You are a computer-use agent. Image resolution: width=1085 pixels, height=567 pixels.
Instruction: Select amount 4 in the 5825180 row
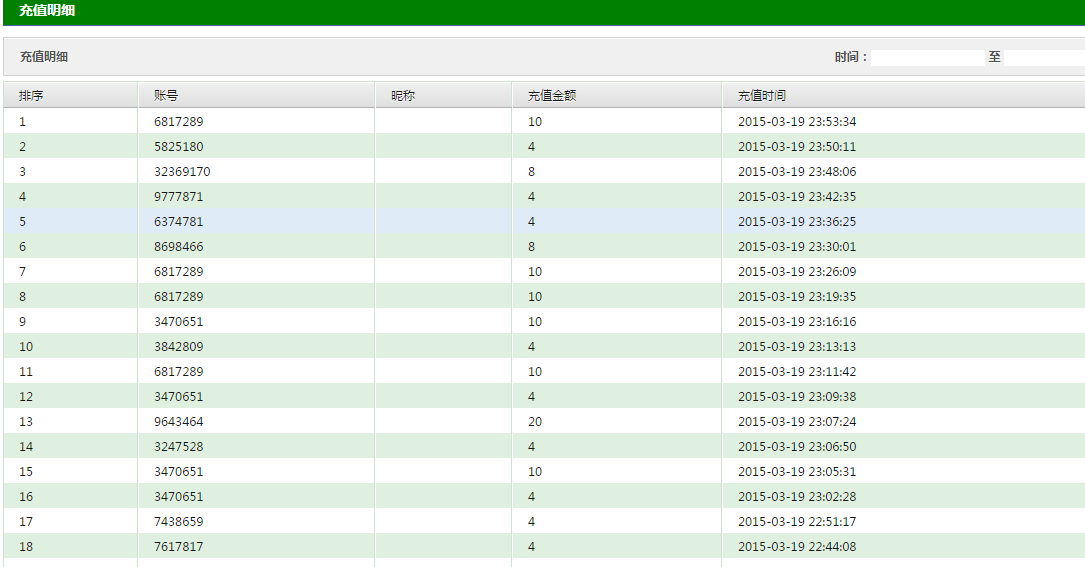pos(531,147)
